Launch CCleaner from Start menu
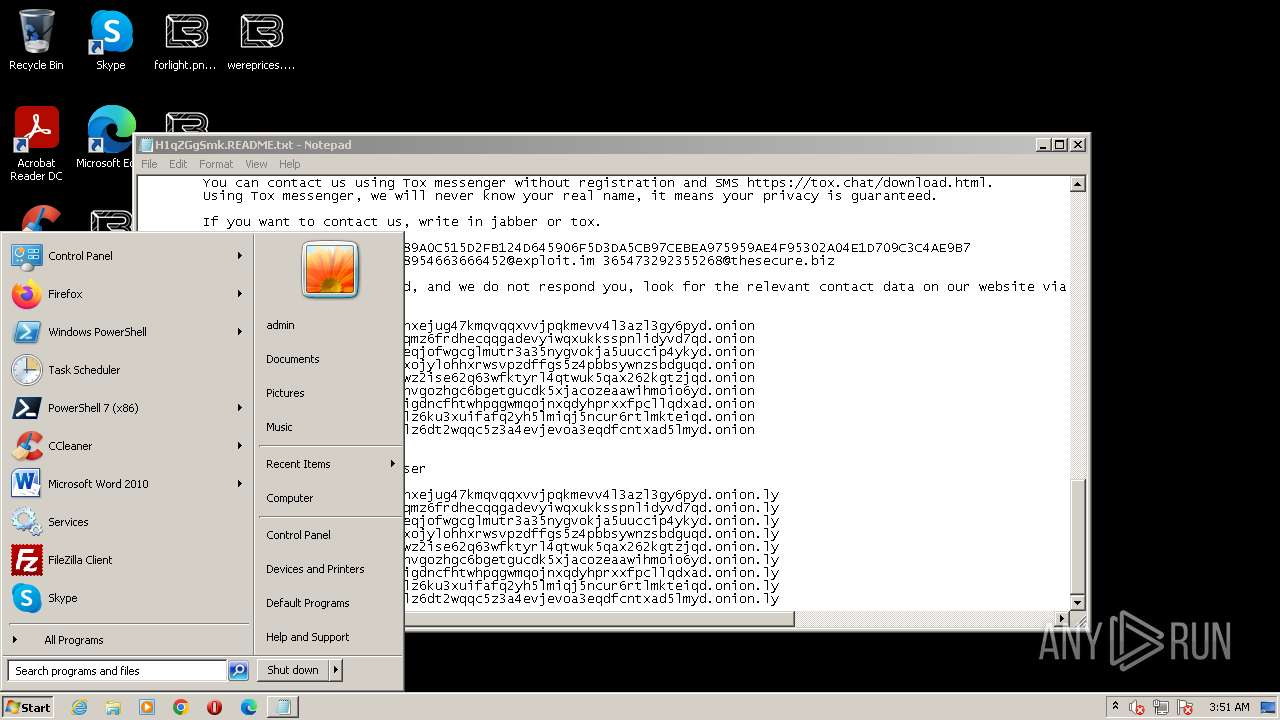This screenshot has height=720, width=1280. pos(128,446)
